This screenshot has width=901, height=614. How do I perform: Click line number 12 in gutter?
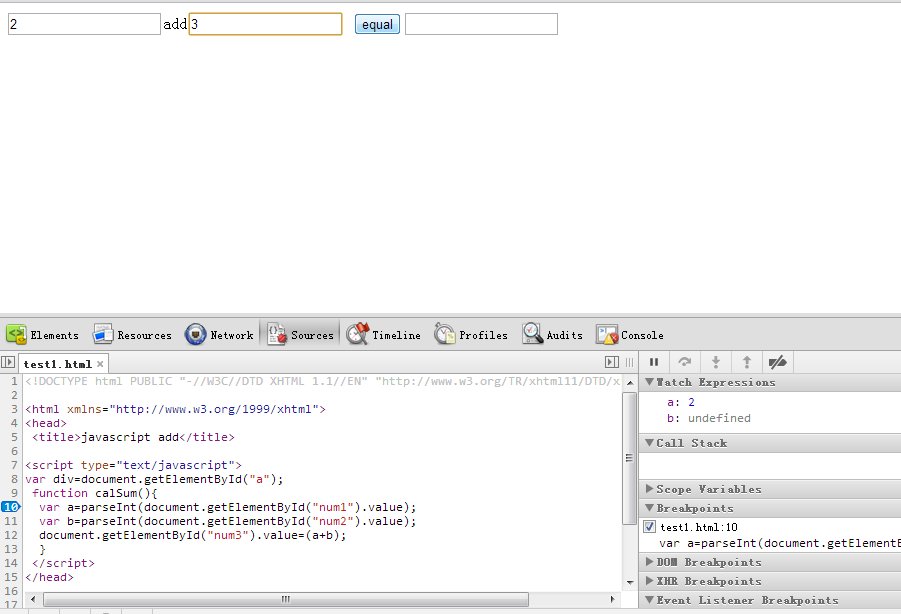coord(11,535)
